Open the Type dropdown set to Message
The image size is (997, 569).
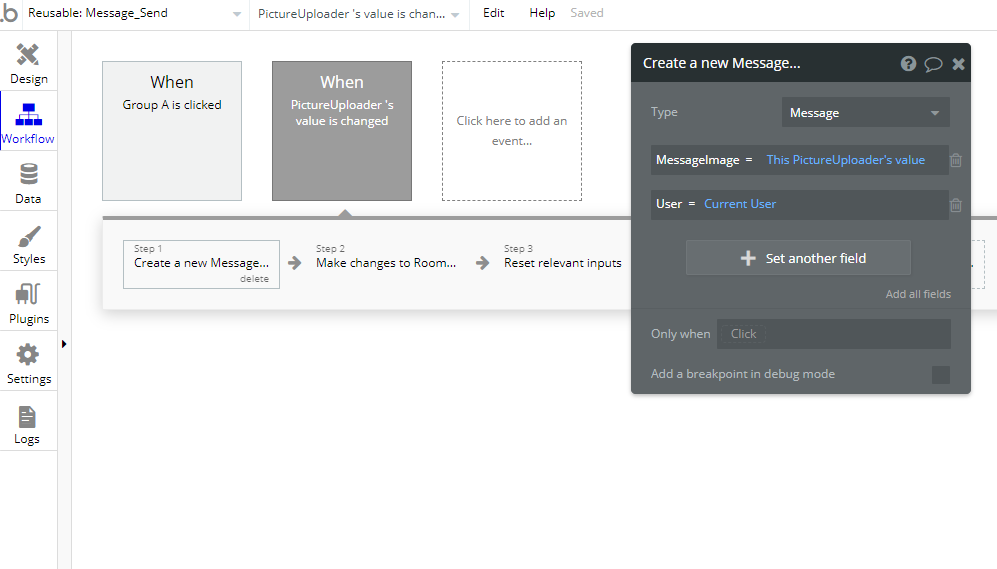(x=865, y=113)
